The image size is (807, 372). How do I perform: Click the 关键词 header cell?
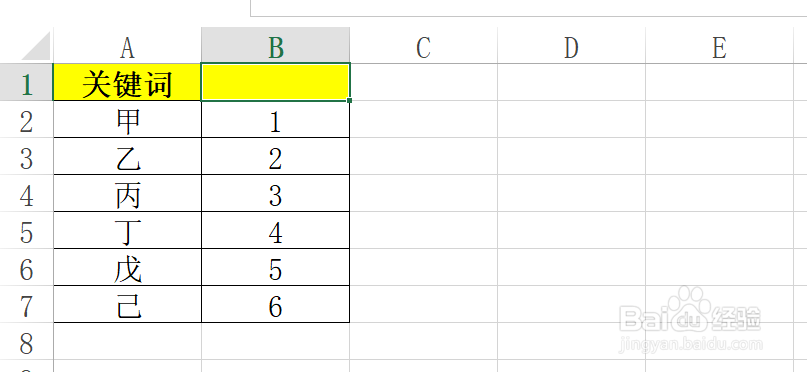coord(127,82)
